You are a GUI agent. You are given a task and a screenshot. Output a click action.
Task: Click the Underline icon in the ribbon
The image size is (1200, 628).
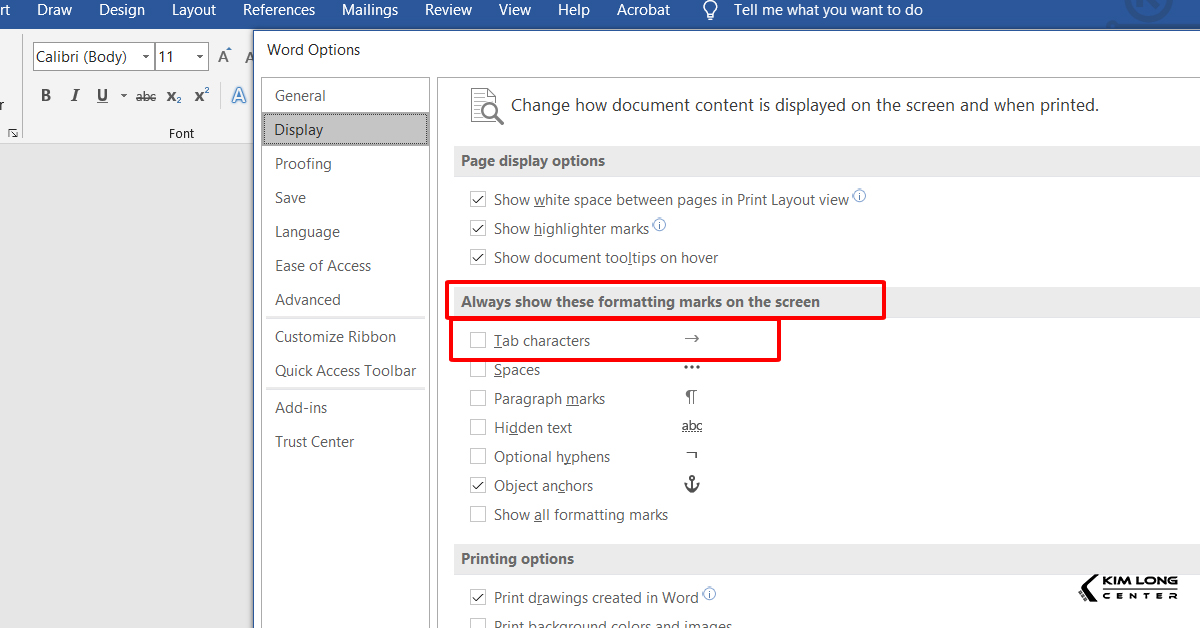point(101,96)
